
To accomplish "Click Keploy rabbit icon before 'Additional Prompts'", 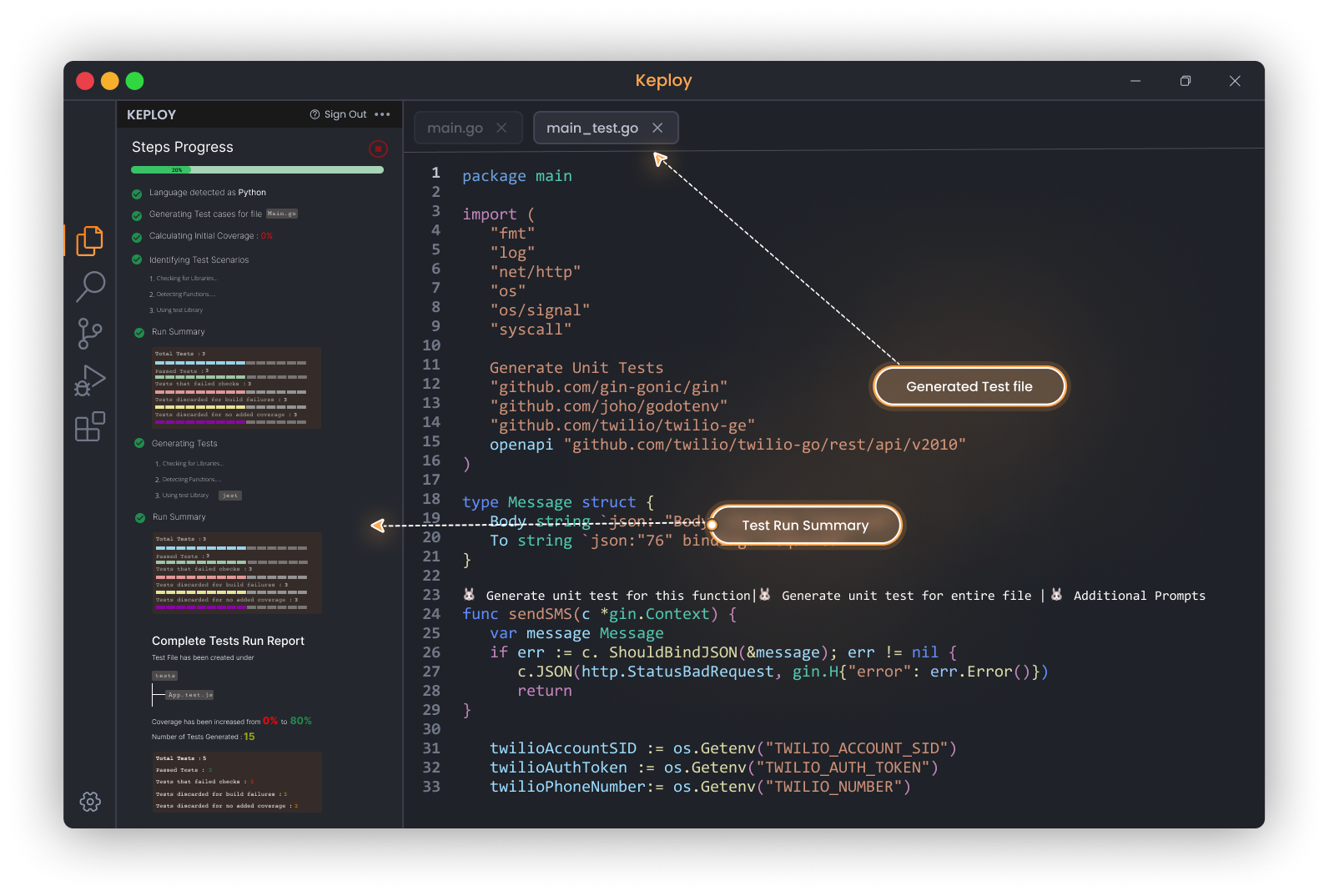I will click(x=1056, y=595).
